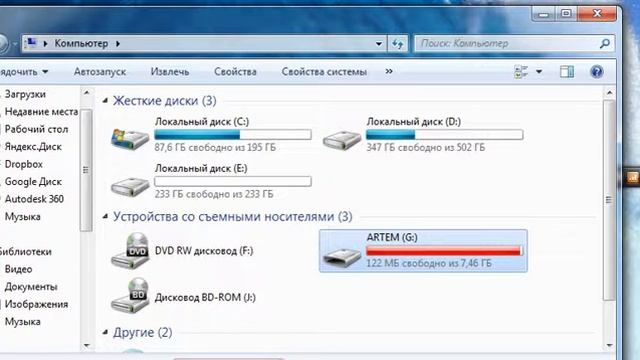Viewport: 640px width, 360px height.
Task: Click text 233 ГБ свободно из 233 ГБ
Action: tap(214, 194)
